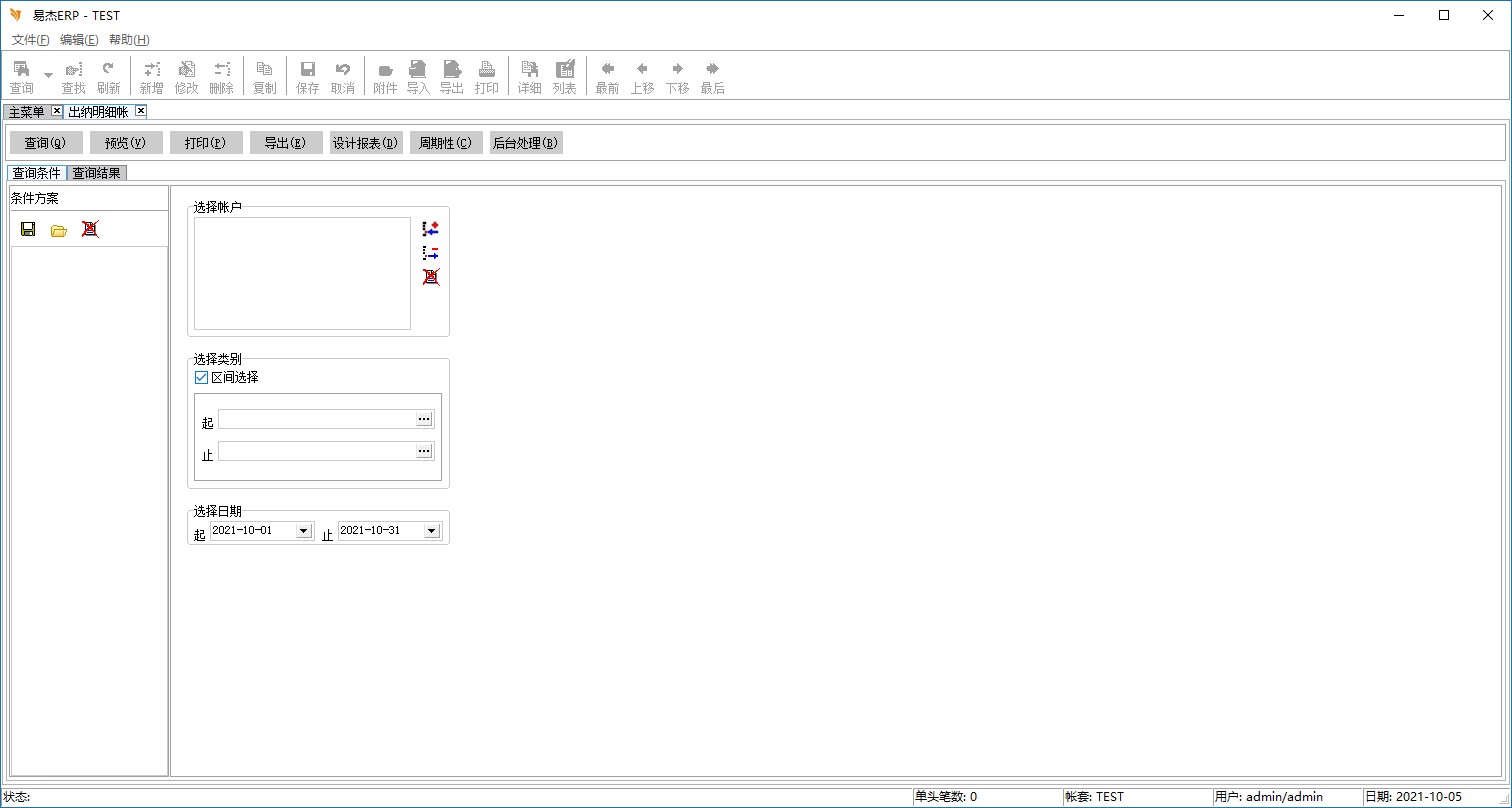Image resolution: width=1512 pixels, height=808 pixels.
Task: Open saved condition scheme folder icon
Action: [59, 230]
